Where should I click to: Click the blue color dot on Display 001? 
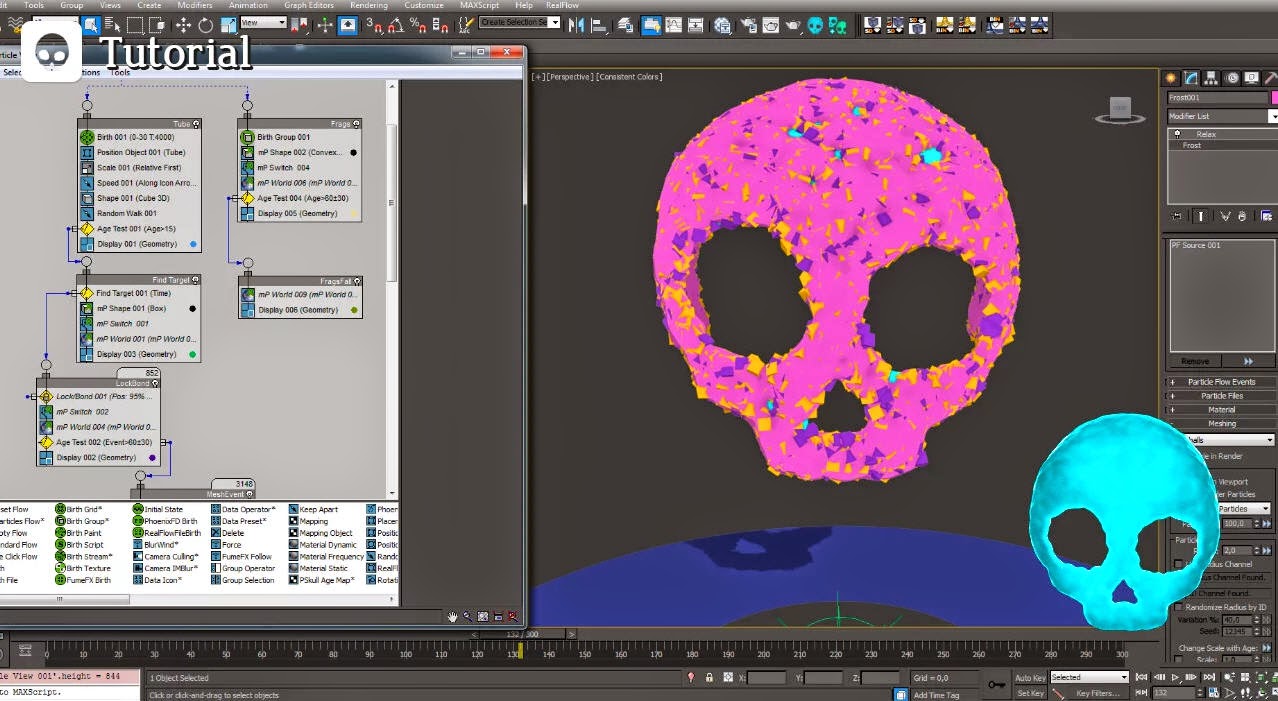point(193,244)
